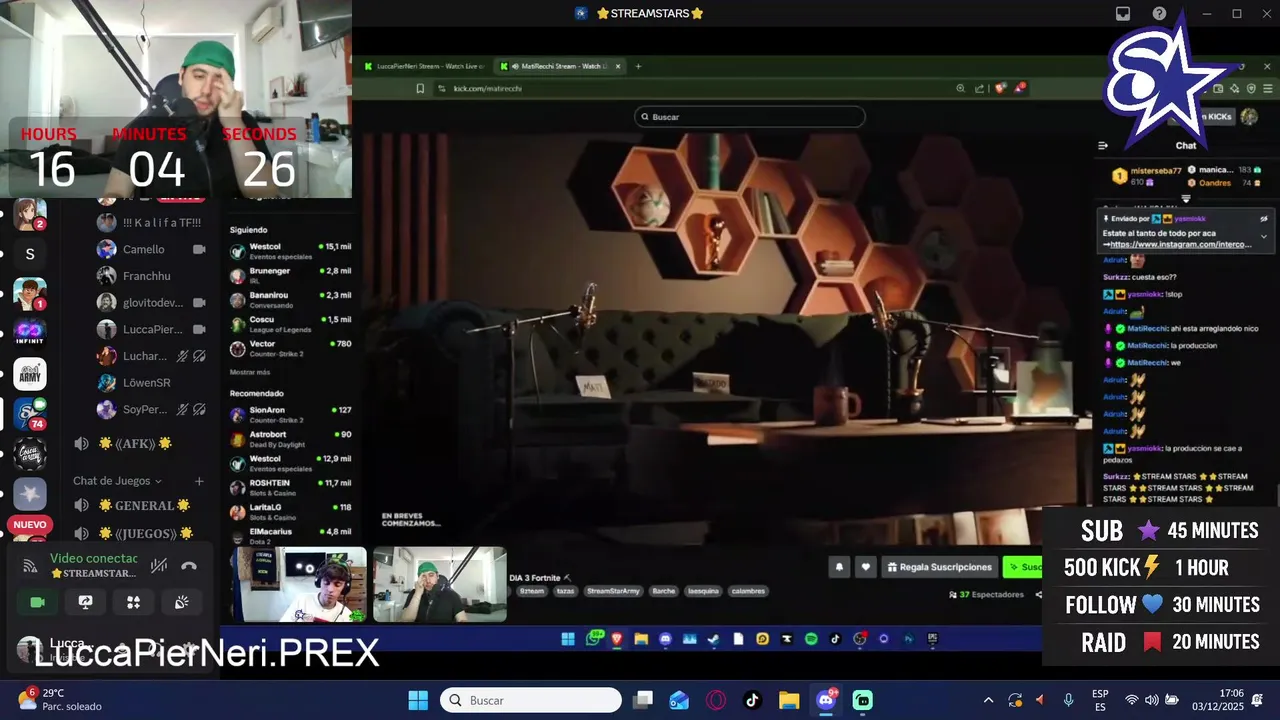Open the INFINIT server icon
The image size is (1280, 720).
pyautogui.click(x=30, y=332)
